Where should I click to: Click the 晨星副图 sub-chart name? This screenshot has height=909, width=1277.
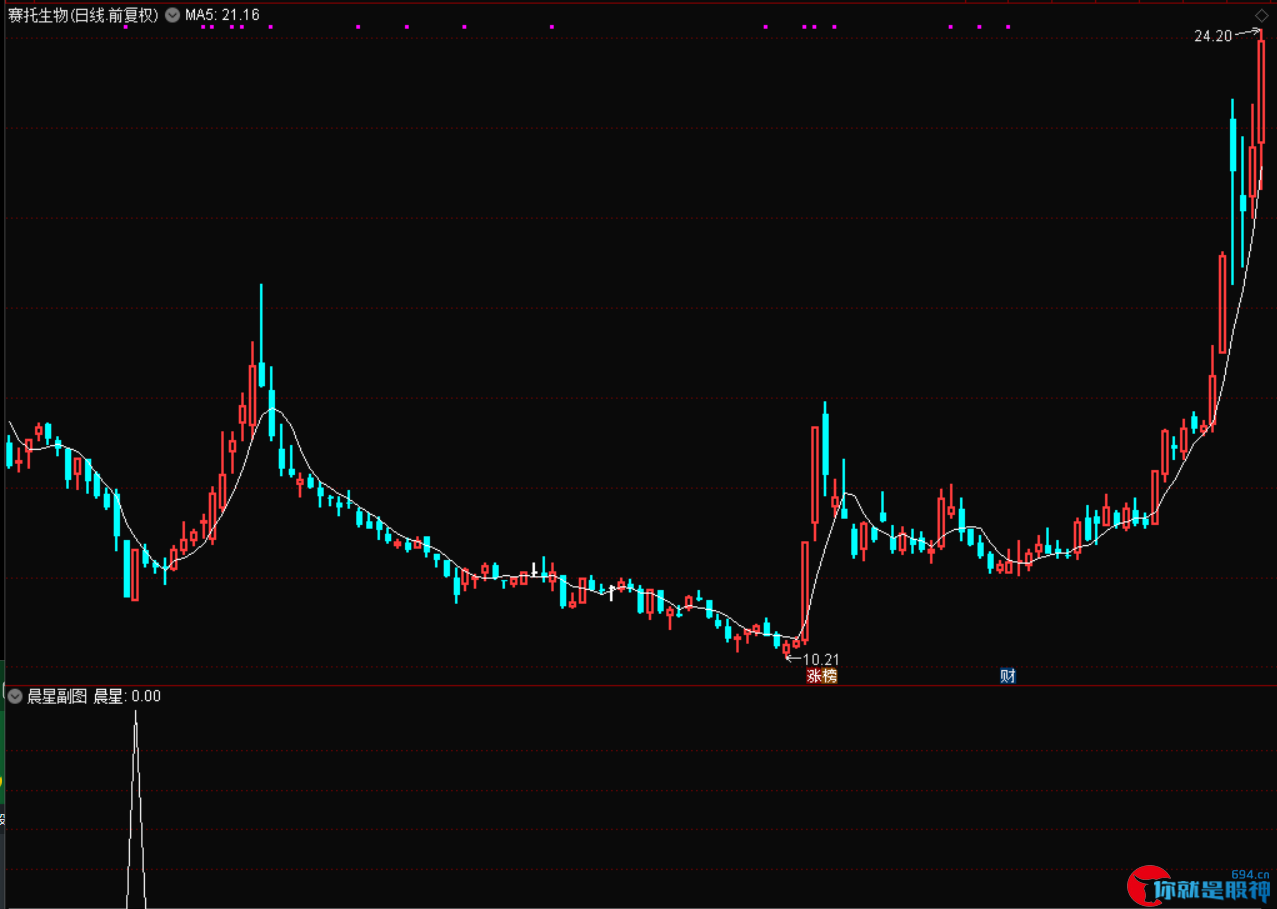[x=57, y=696]
